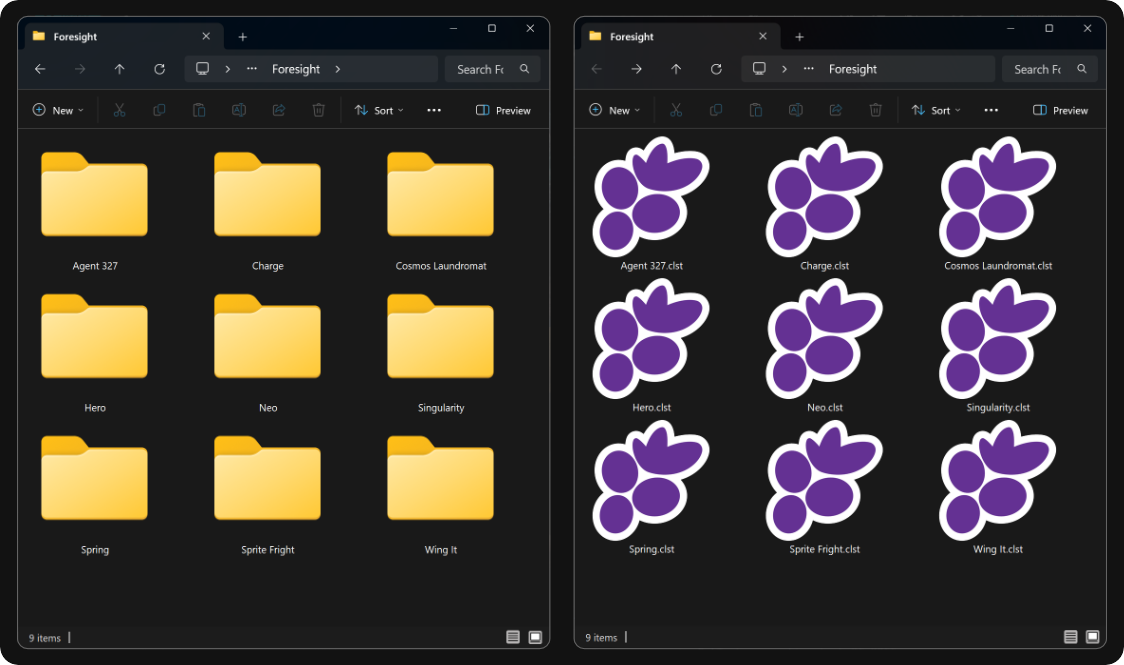Click Foresight in the right window address bar
The image size is (1124, 665).
point(852,69)
